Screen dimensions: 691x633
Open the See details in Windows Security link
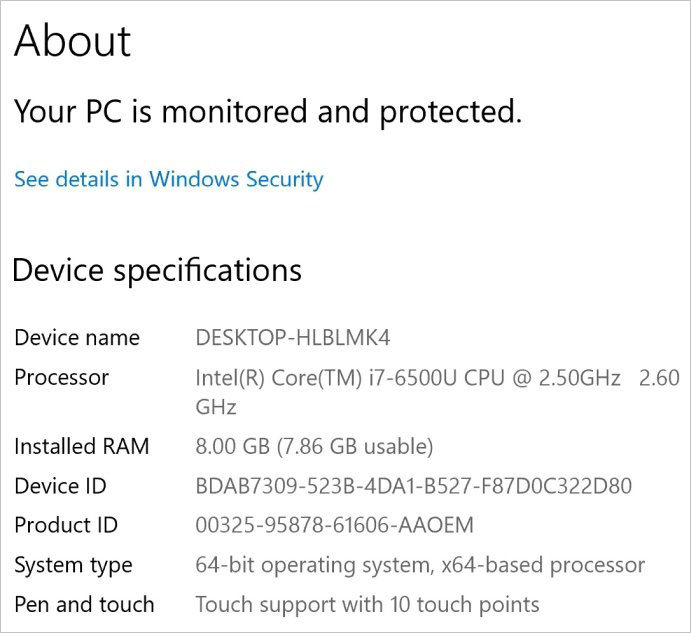[x=168, y=179]
